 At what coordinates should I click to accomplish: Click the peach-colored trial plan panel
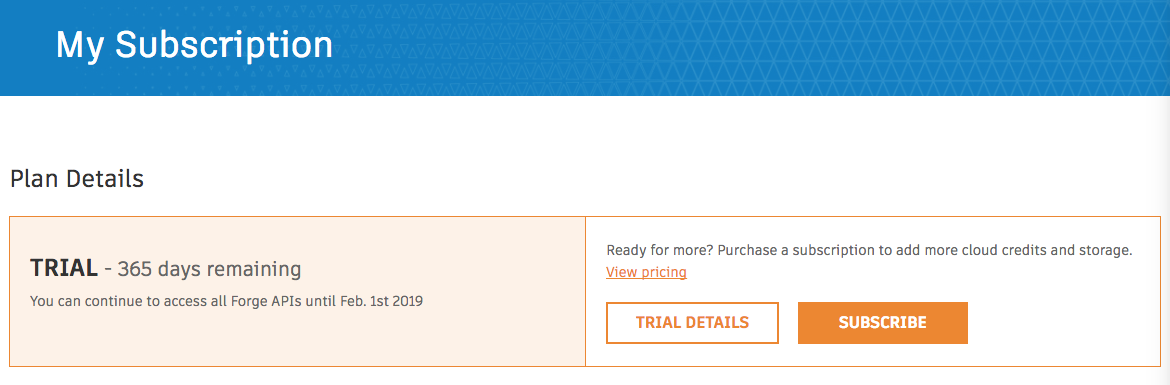[297, 292]
